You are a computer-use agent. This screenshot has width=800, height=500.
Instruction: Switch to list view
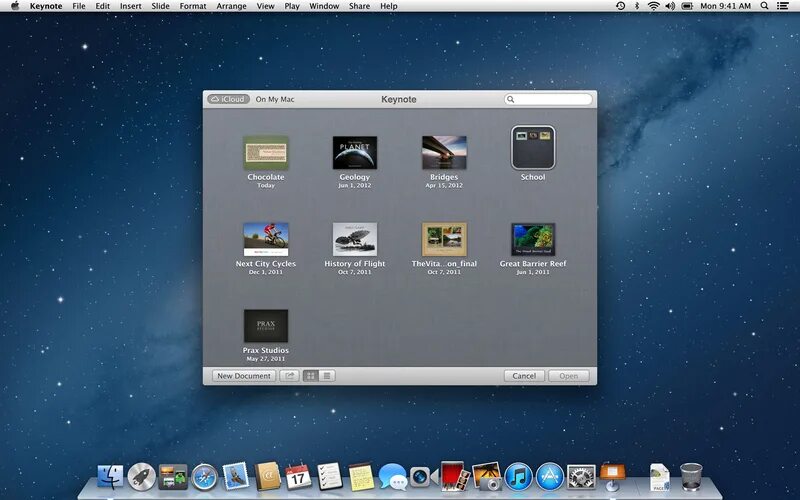[327, 376]
